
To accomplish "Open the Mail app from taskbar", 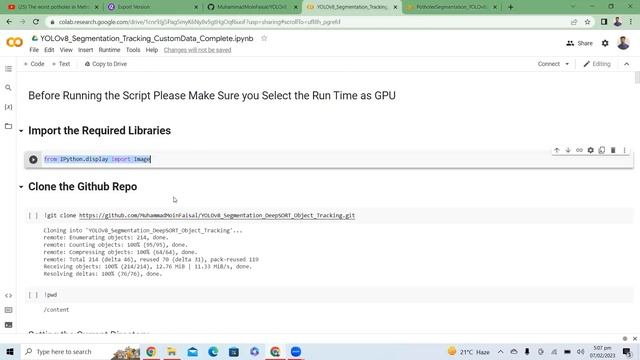I will (193, 351).
